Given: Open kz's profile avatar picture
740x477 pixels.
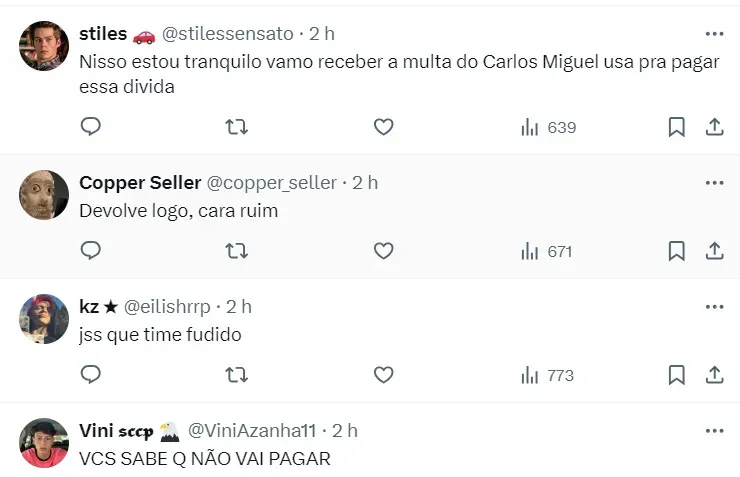Looking at the screenshot, I should (x=44, y=319).
